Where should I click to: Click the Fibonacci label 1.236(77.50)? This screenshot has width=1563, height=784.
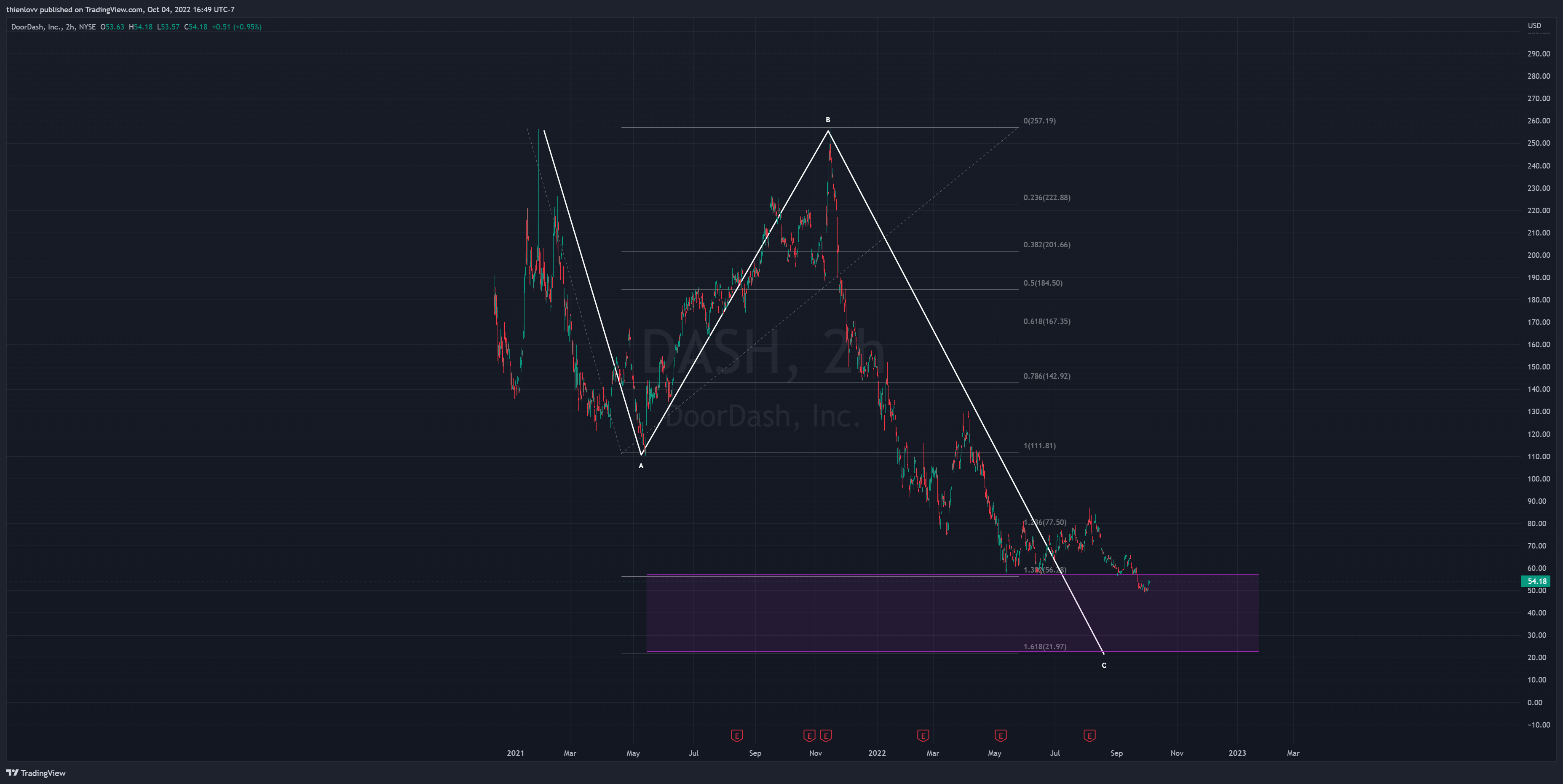[1045, 522]
